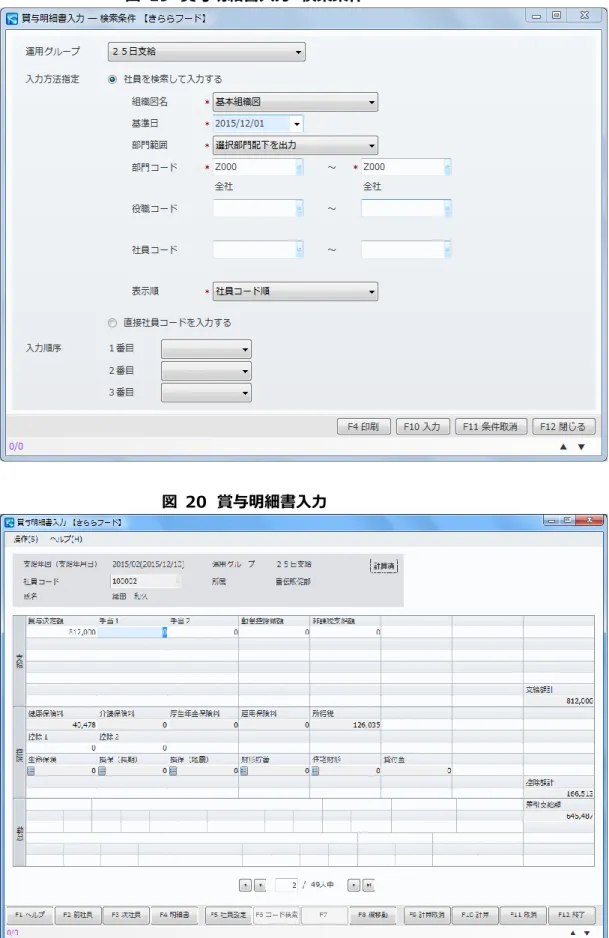Click the F12 閉じる button
The image size is (609, 938).
564,427
